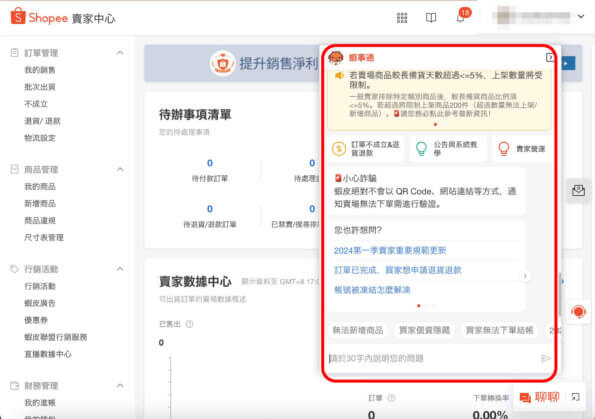Click the green lightbulb icon
Screen dimensions: 595x419
tap(421, 148)
